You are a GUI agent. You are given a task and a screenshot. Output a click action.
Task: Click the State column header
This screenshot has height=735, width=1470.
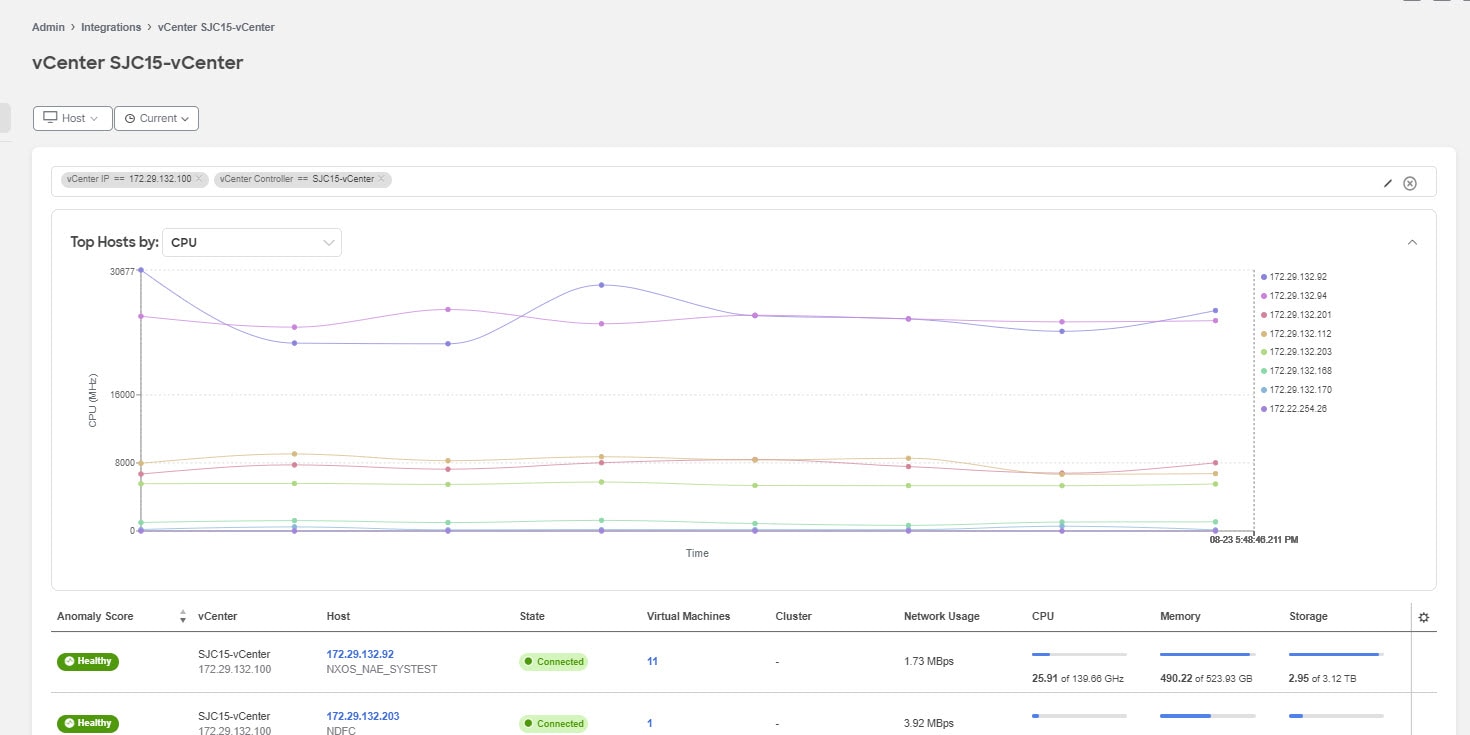click(533, 616)
